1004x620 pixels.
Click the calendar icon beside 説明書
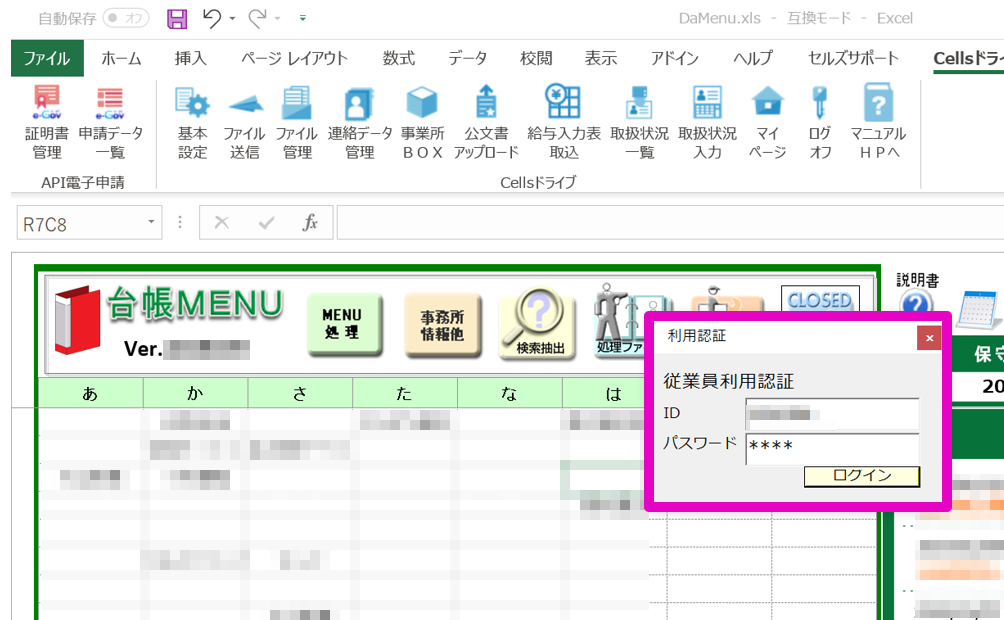click(980, 309)
